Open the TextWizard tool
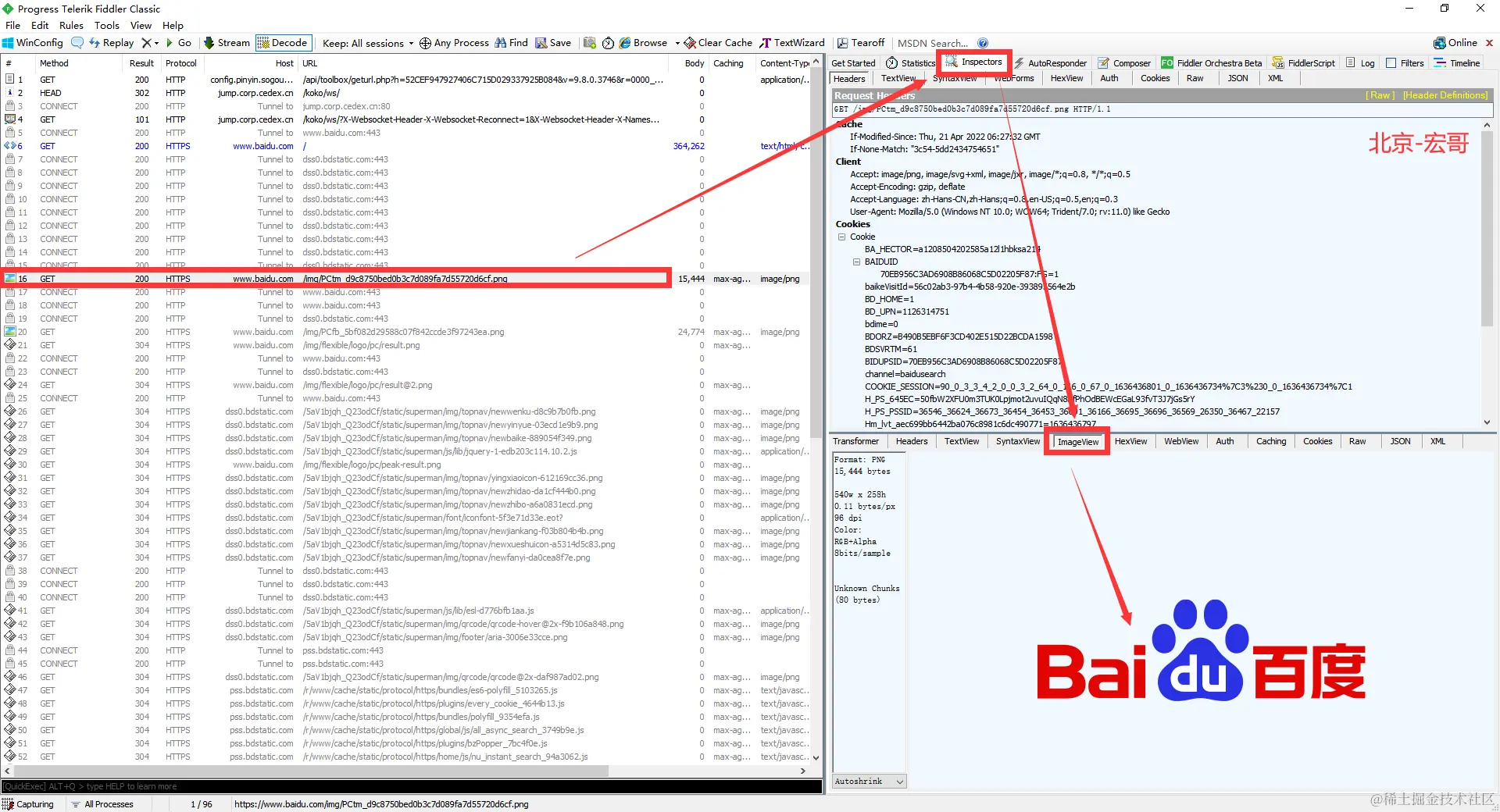 point(792,43)
